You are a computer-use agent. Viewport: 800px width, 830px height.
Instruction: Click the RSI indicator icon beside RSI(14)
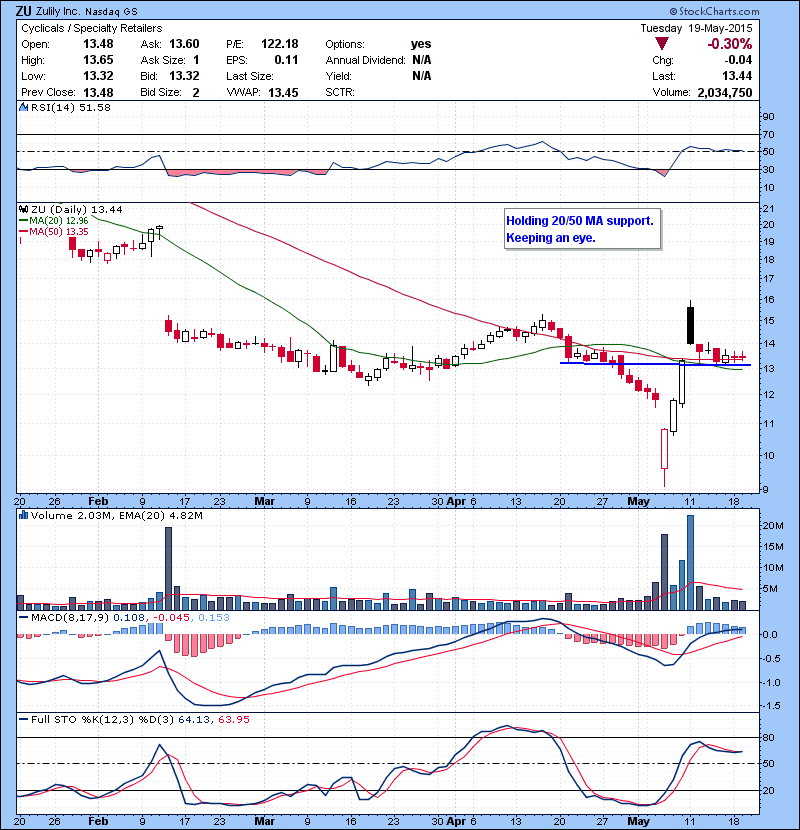tap(23, 107)
